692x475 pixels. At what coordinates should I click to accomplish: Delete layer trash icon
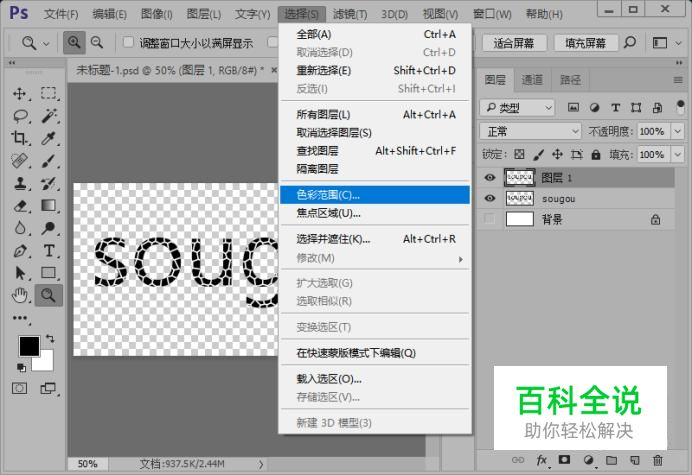point(658,460)
